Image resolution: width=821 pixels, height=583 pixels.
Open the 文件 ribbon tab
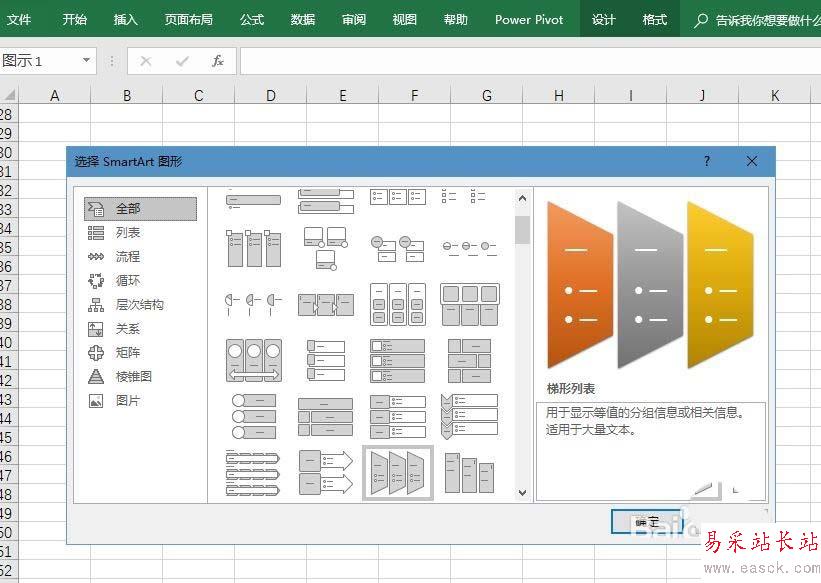19,19
